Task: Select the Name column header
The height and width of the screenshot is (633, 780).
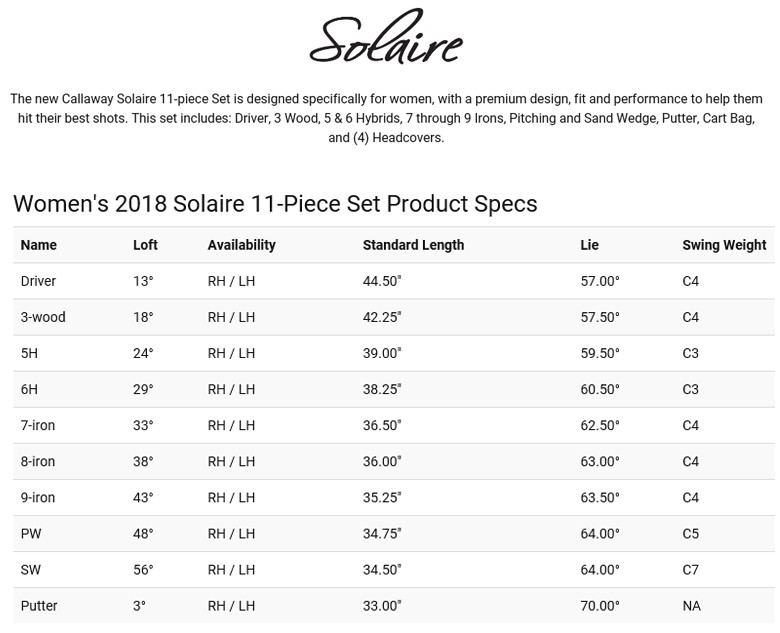Action: point(39,245)
